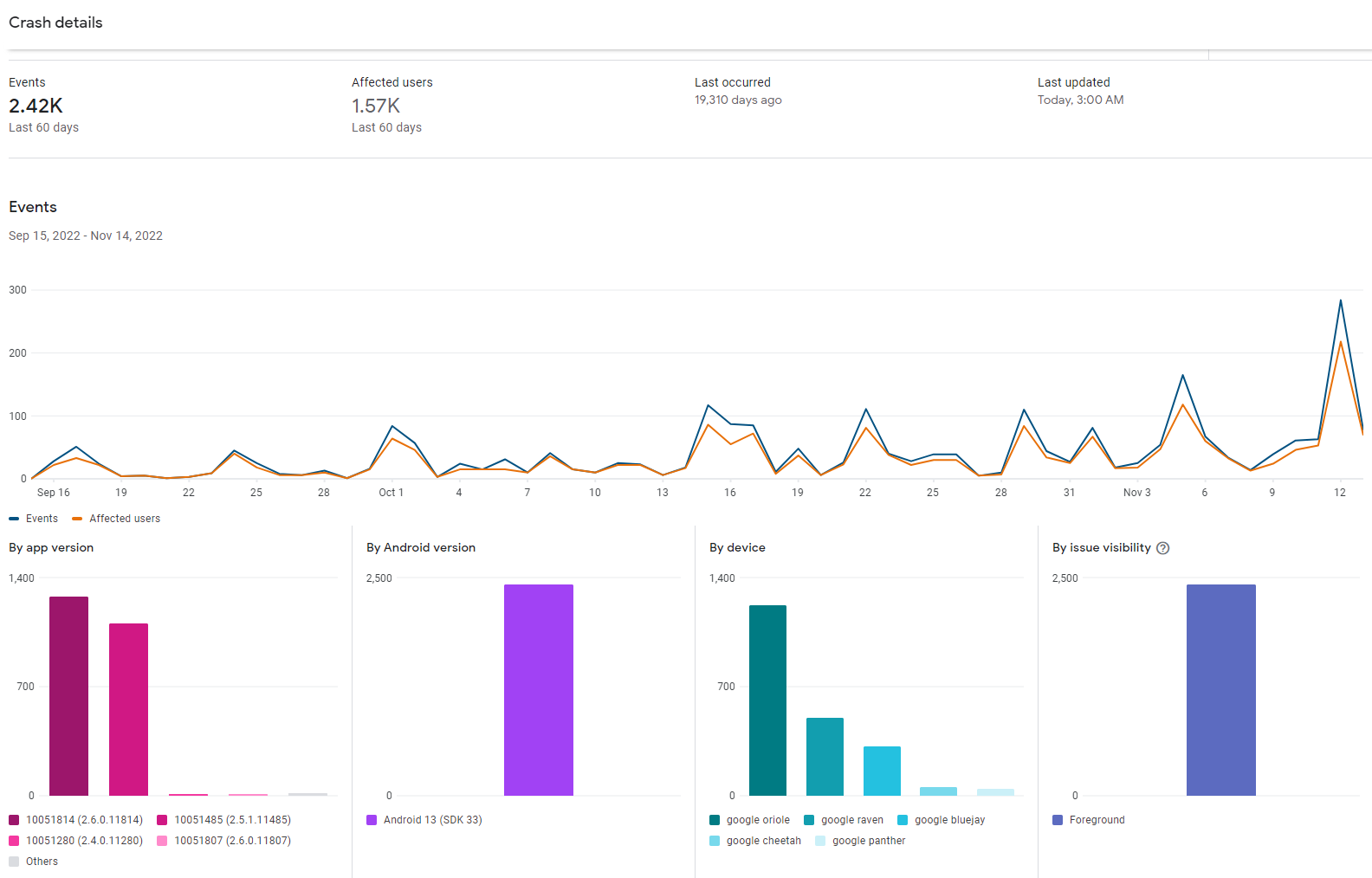Click the tallest teal bar in By device
Image resolution: width=1372 pixels, height=878 pixels.
point(767,700)
